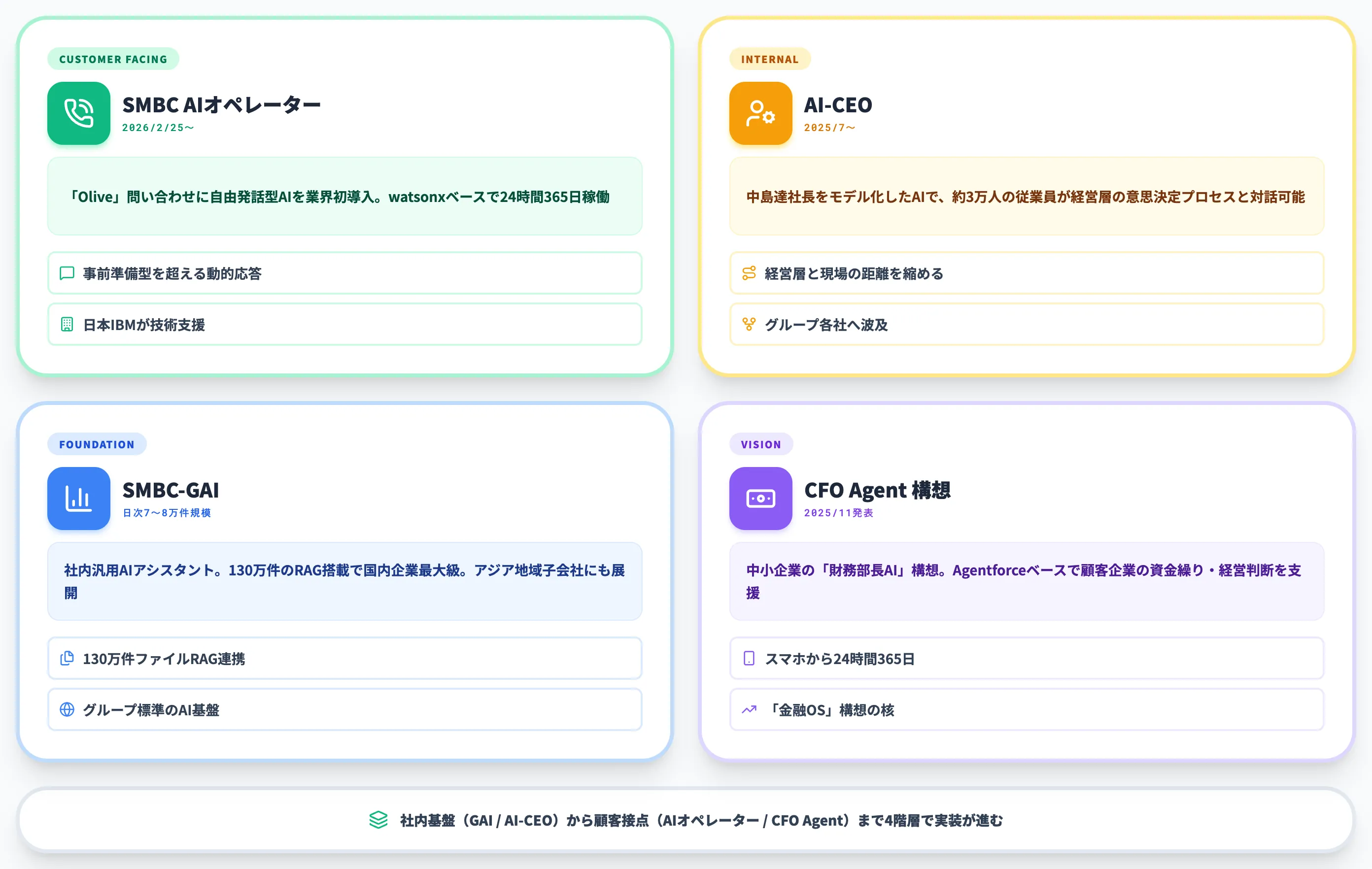Click the smartphone icon beside スマホから24時間365日
1372x869 pixels.
pyautogui.click(x=749, y=658)
